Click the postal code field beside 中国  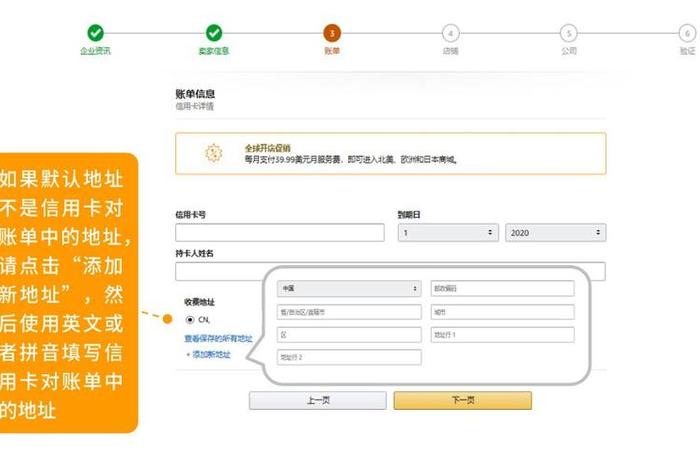[x=503, y=288]
